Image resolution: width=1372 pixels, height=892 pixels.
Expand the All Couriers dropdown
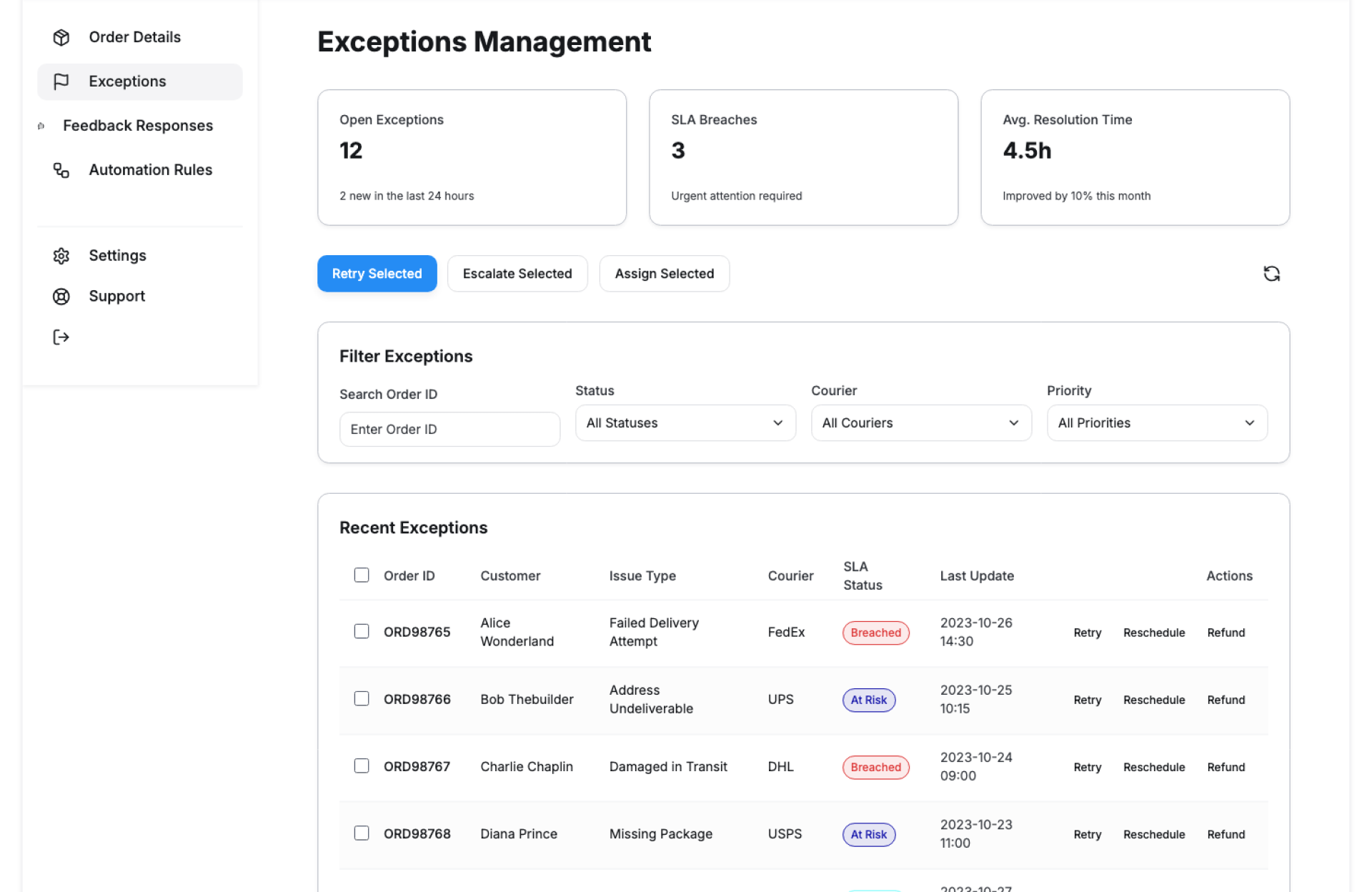[920, 423]
